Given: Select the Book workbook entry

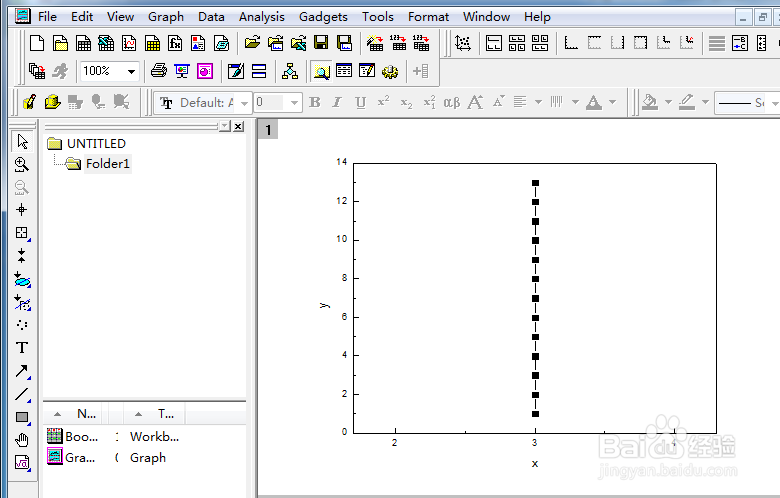Looking at the screenshot, I should click(x=73, y=436).
